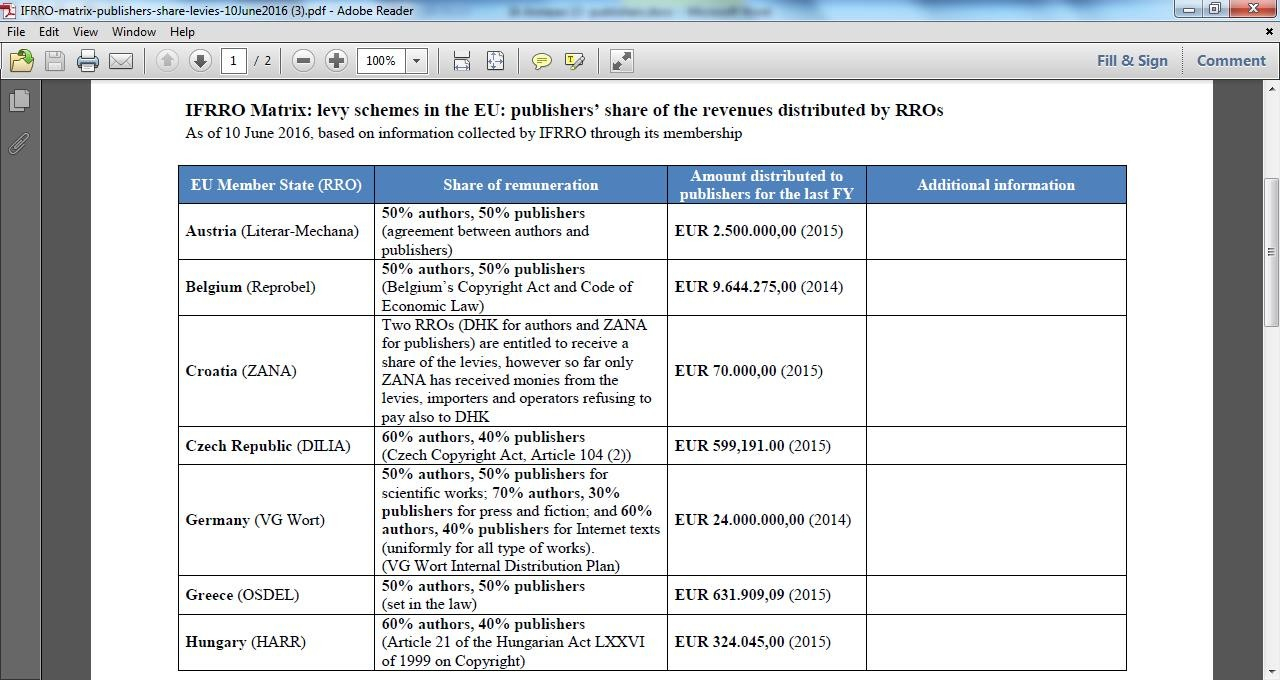Click the email envelope icon
The height and width of the screenshot is (680, 1280).
[x=121, y=61]
